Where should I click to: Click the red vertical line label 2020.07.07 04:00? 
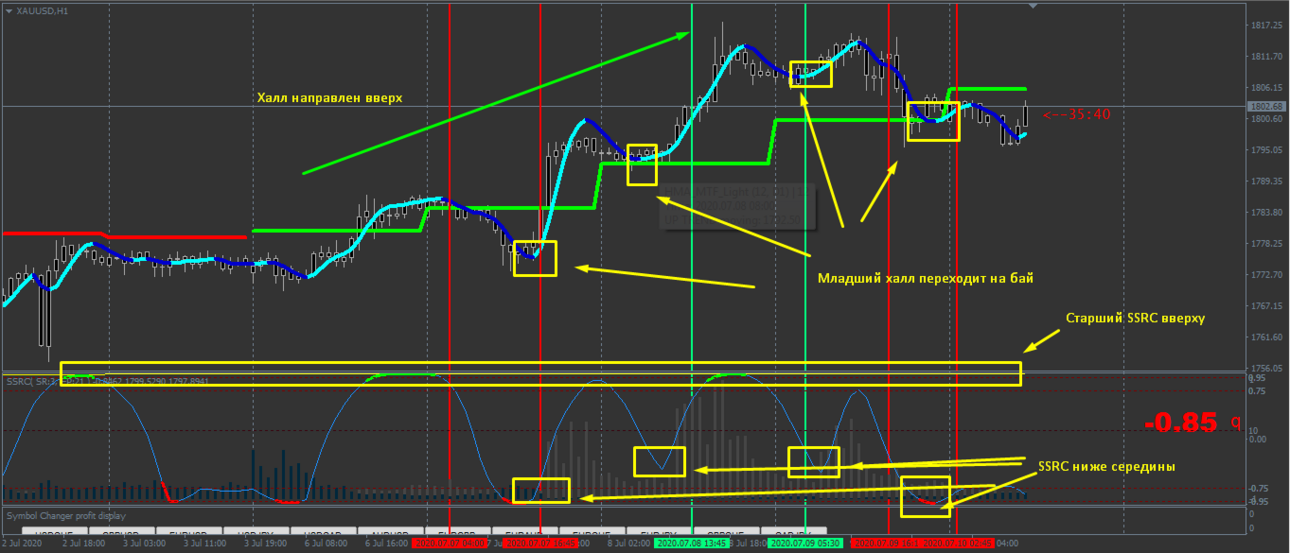coord(450,543)
